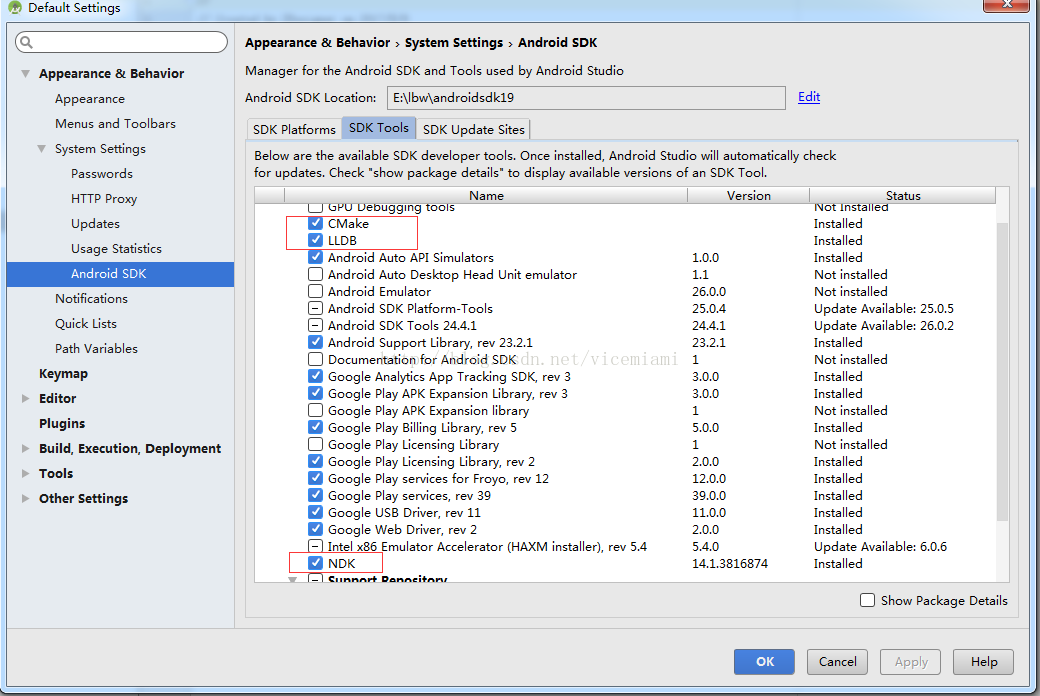Check Documentation for Android SDK checkbox

316,360
